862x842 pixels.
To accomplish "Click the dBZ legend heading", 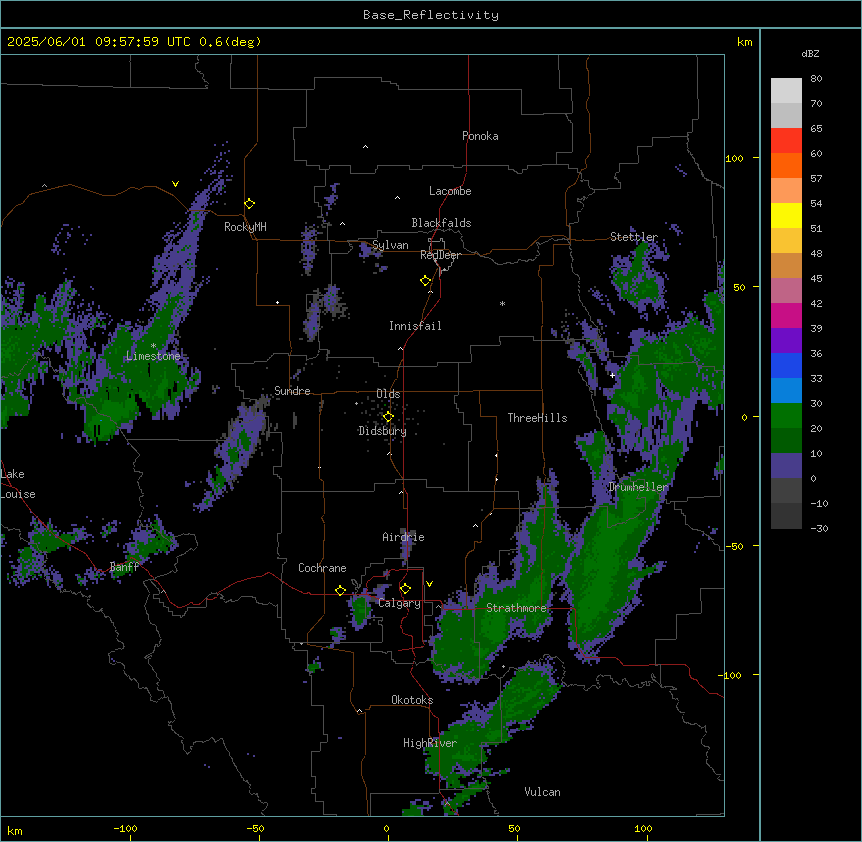I will point(810,53).
